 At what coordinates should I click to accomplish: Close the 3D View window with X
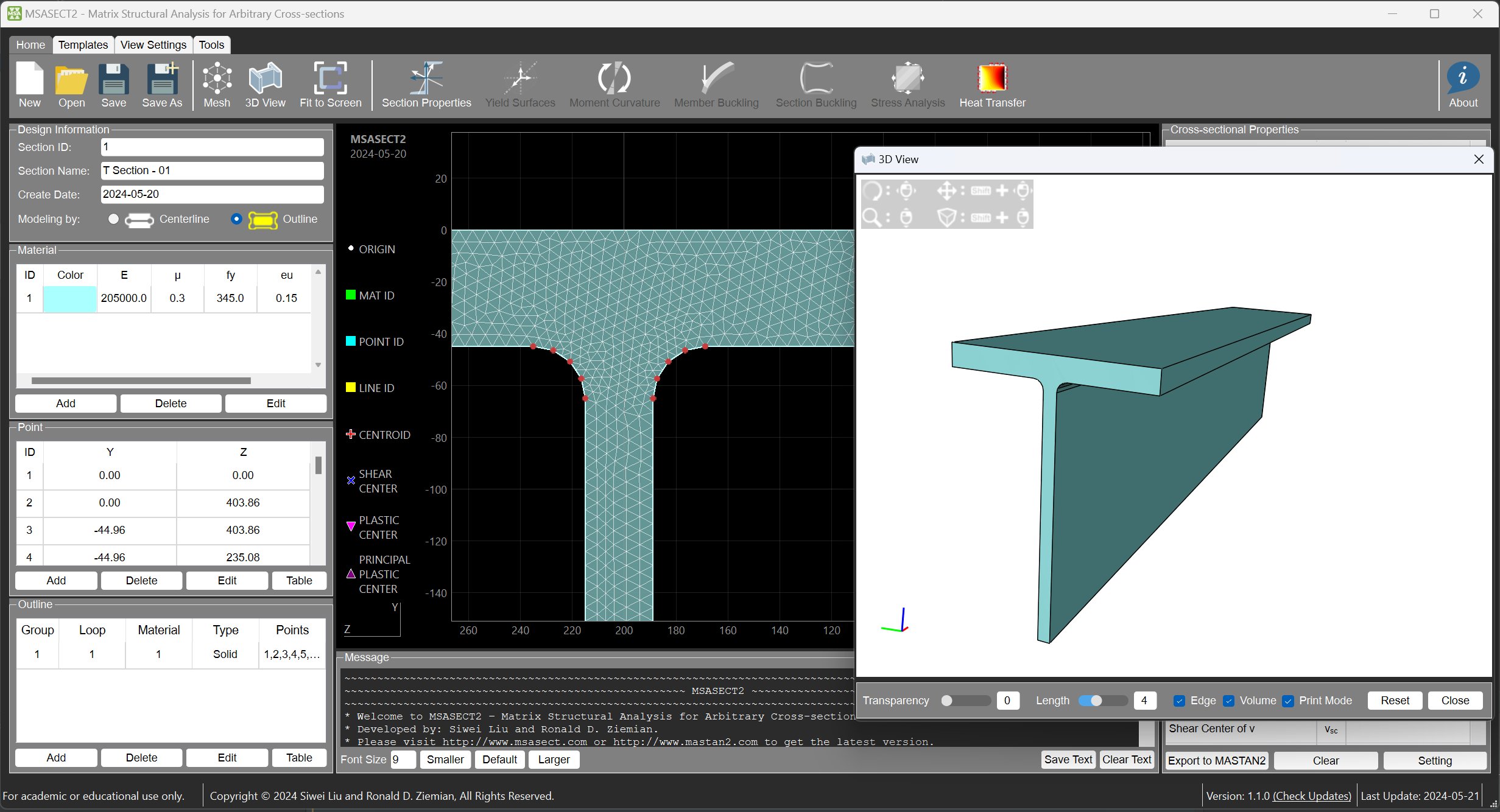[x=1478, y=159]
